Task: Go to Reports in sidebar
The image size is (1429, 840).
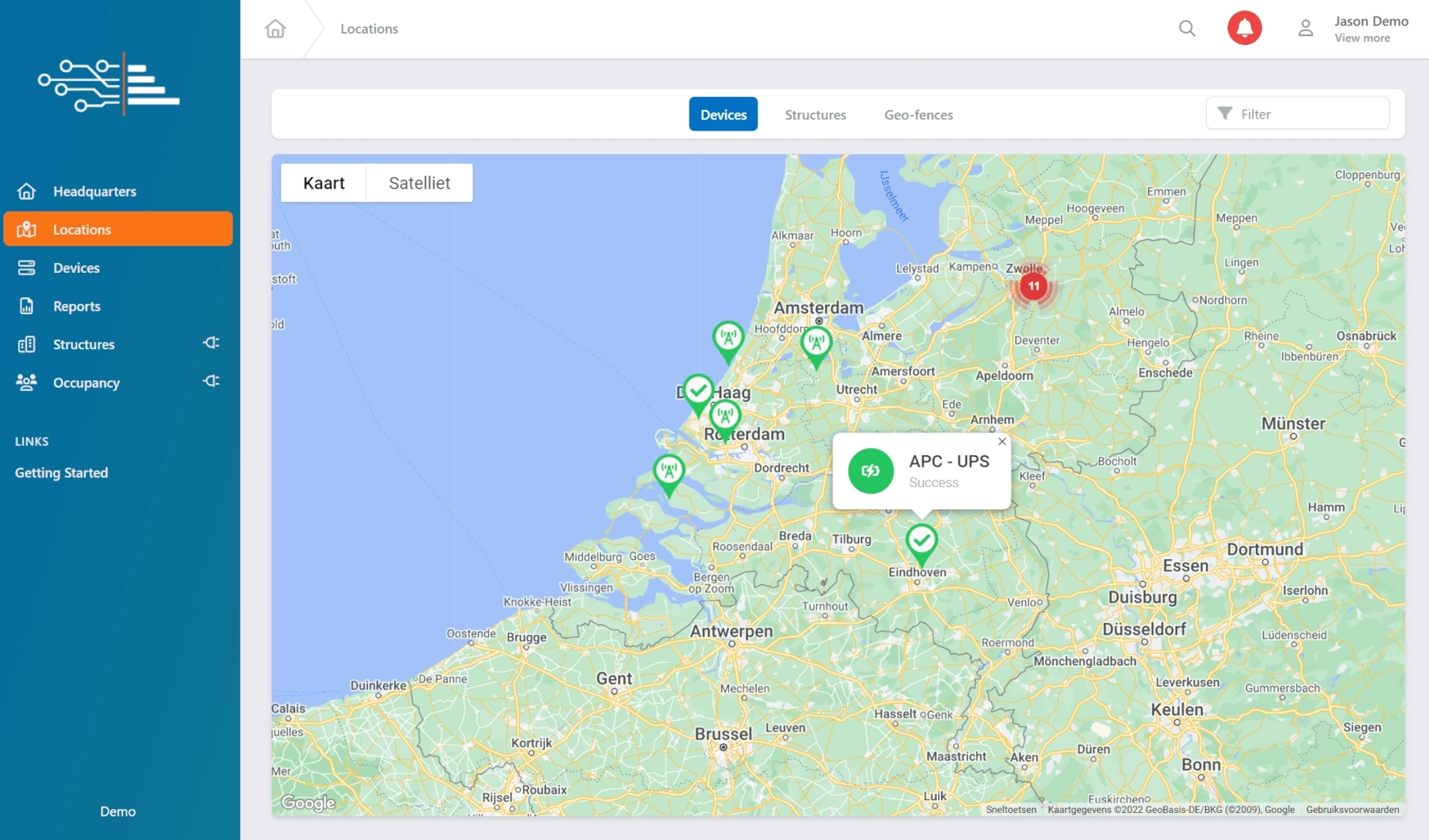Action: tap(76, 306)
